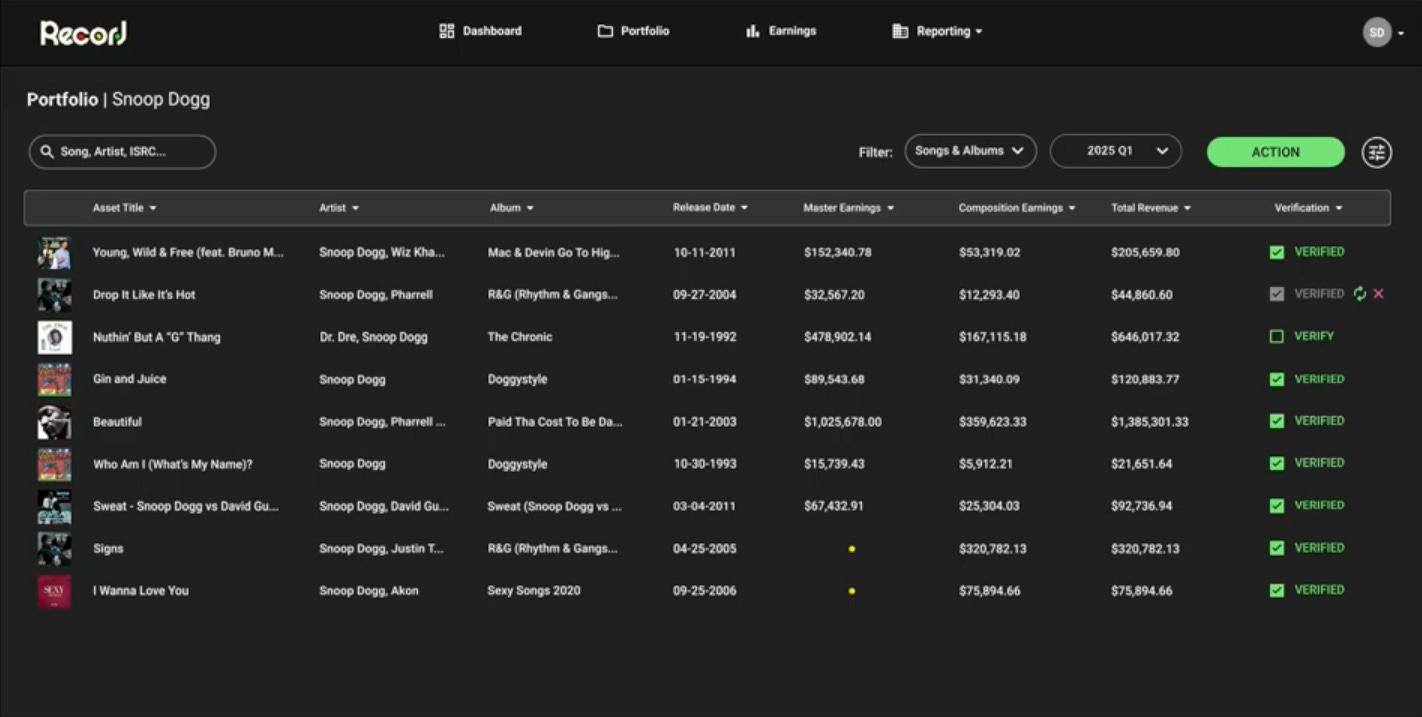The width and height of the screenshot is (1422, 717).
Task: Open Gin and Juice cover thumbnail
Action: [54, 380]
